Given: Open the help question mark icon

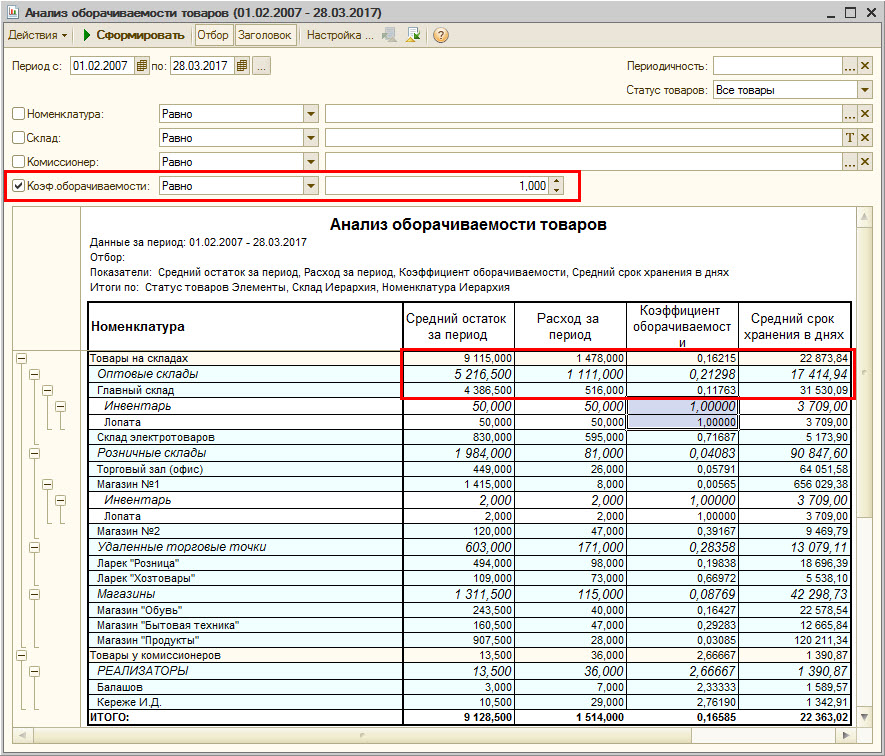Looking at the screenshot, I should (x=440, y=35).
